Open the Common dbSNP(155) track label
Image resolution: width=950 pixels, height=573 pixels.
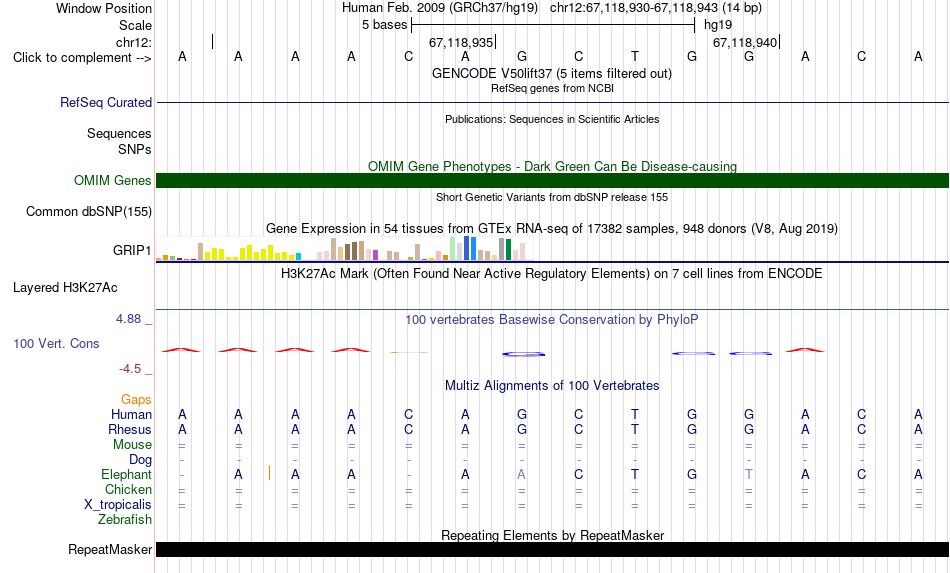click(x=89, y=211)
